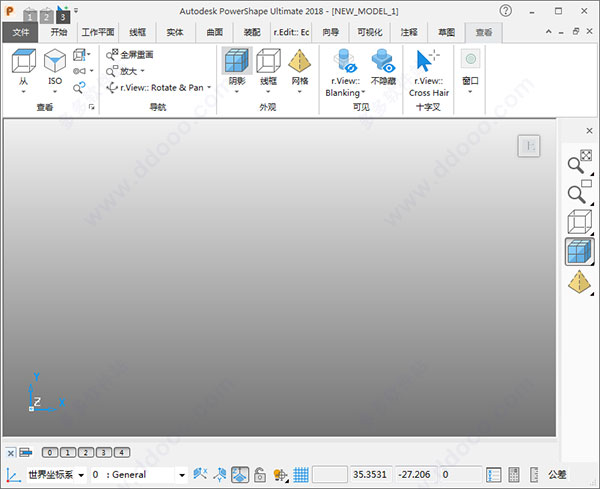600x489 pixels.
Task: Click r.View:: Blanking icon
Action: coord(345,61)
